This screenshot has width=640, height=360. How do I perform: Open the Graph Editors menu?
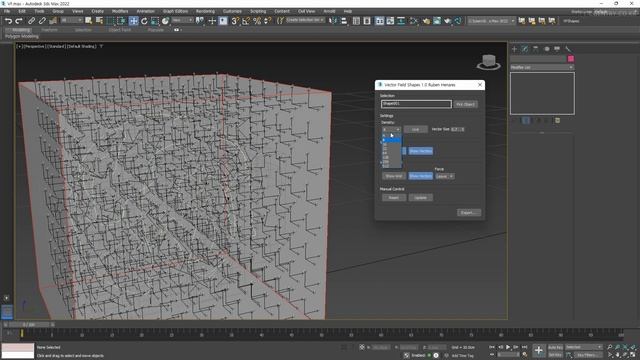coord(175,11)
